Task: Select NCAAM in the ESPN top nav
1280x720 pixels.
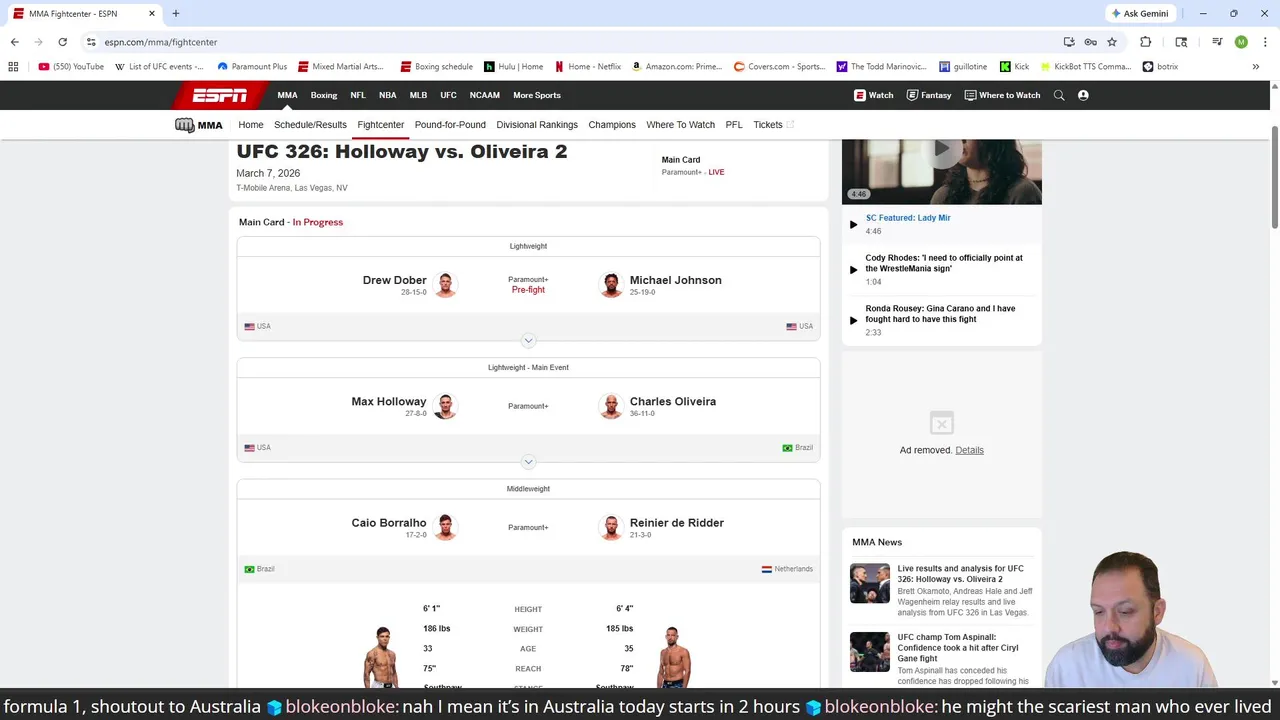Action: (484, 95)
